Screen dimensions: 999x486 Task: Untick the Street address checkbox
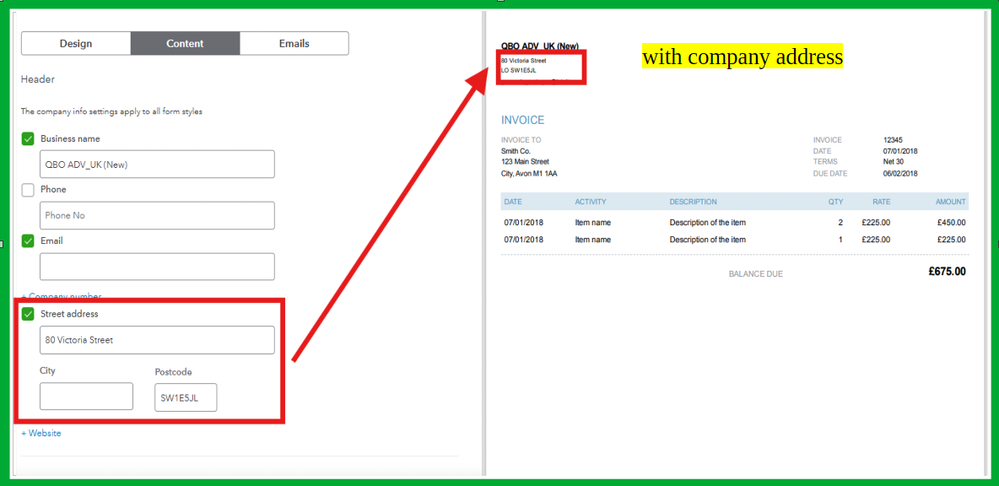[28, 313]
